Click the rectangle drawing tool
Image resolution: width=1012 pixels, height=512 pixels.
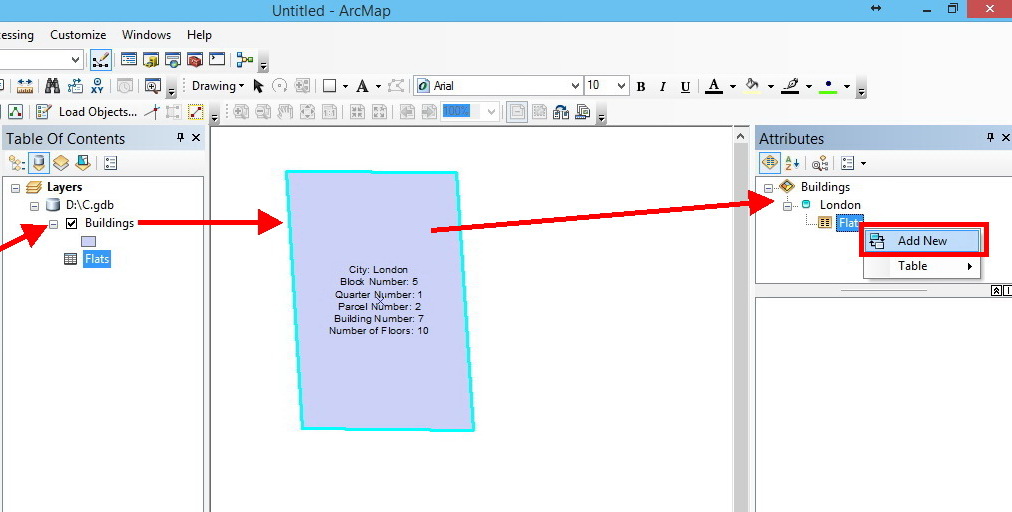pyautogui.click(x=329, y=86)
